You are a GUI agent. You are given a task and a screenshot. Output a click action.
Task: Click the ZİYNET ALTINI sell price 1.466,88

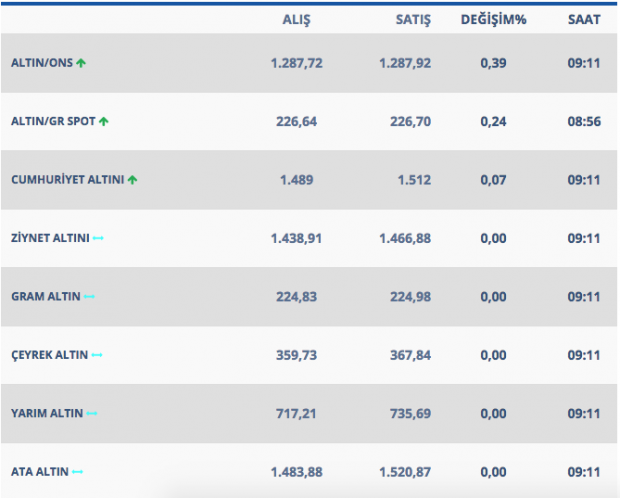405,238
